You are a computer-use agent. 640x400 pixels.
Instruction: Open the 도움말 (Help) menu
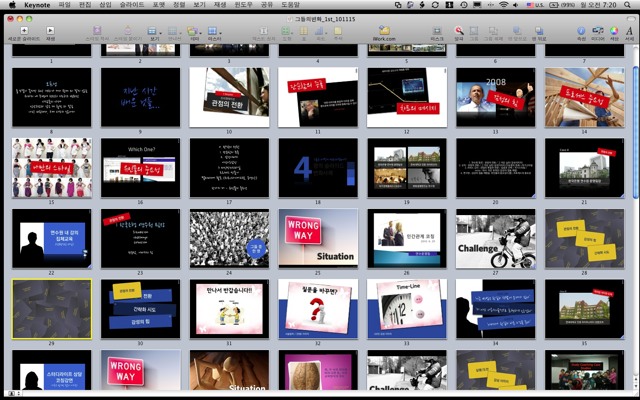point(290,5)
